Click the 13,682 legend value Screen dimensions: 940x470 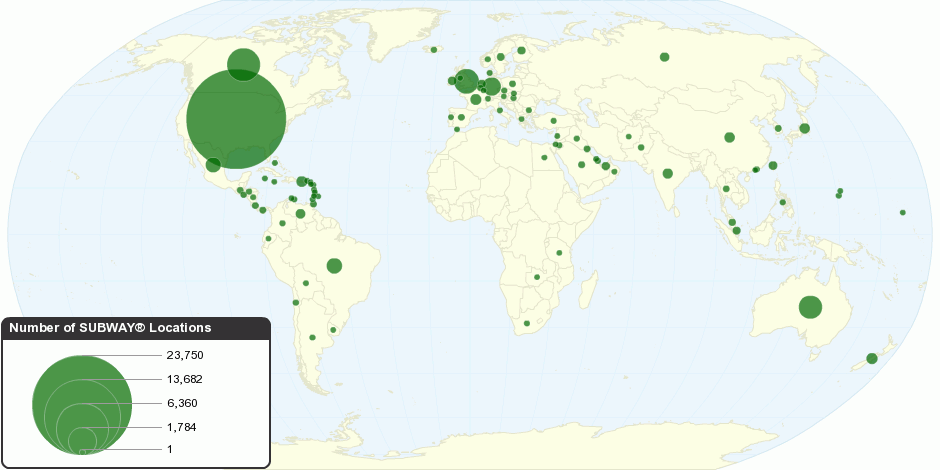click(187, 379)
